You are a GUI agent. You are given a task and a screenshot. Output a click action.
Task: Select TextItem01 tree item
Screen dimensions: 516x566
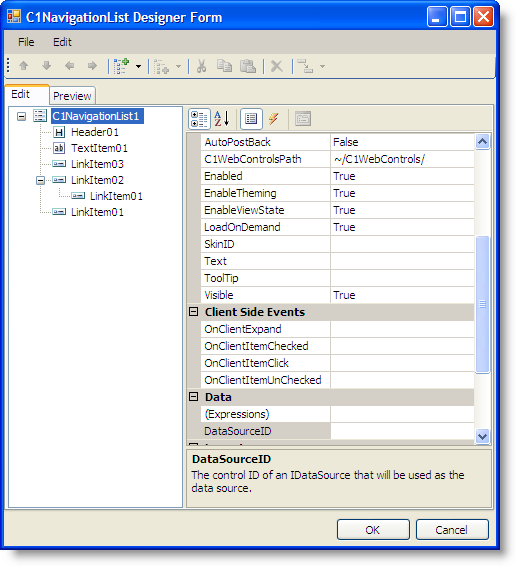click(x=99, y=148)
